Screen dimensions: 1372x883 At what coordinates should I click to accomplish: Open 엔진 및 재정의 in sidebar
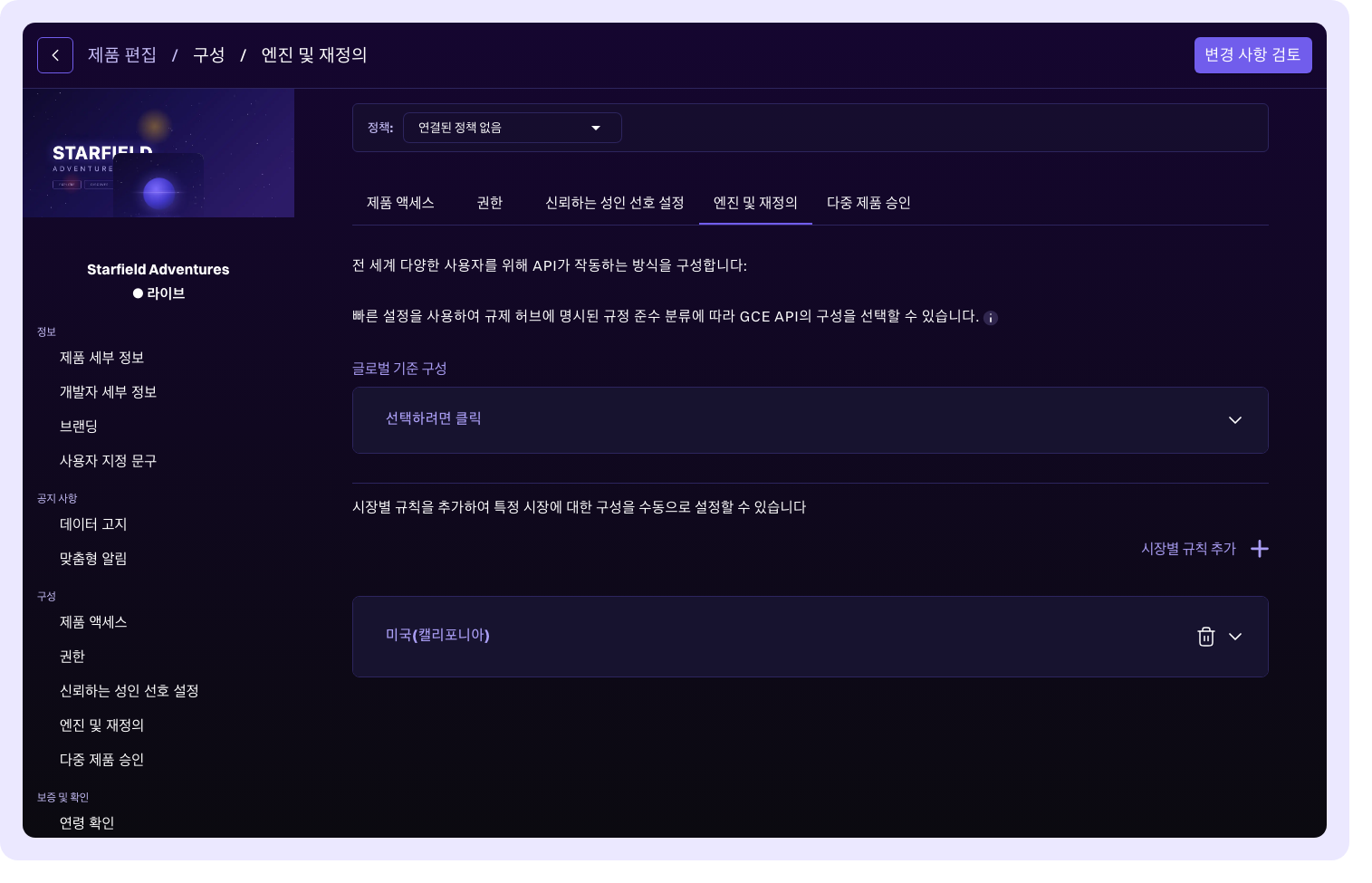pyautogui.click(x=102, y=725)
